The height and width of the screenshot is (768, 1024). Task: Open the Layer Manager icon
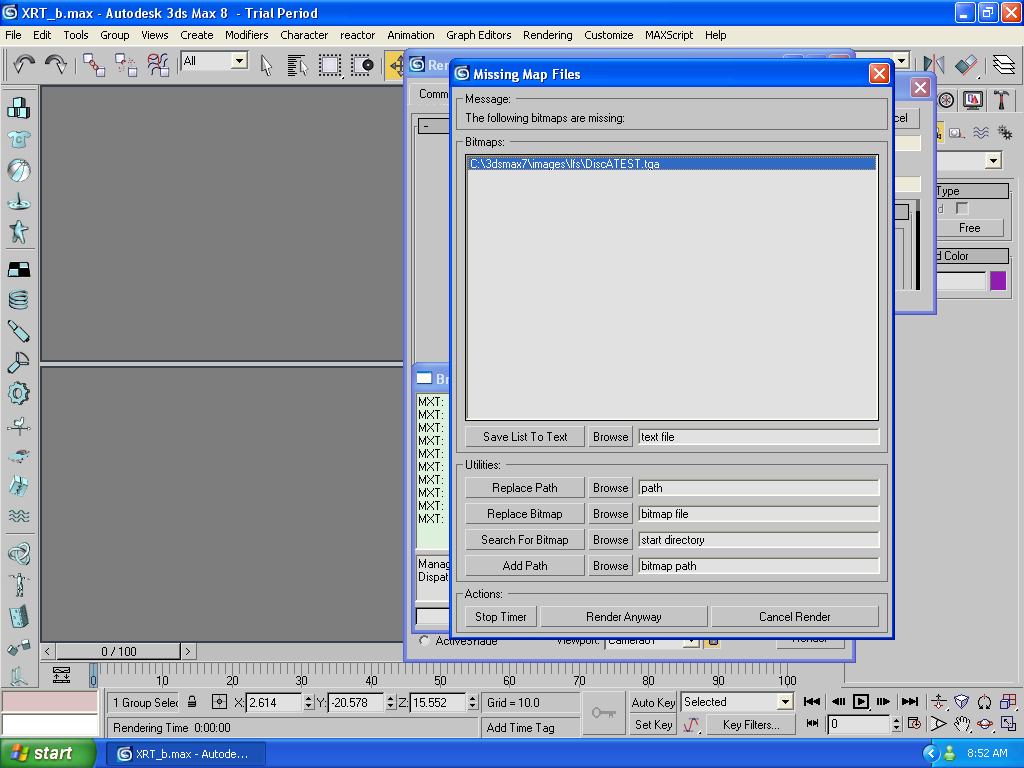1003,65
